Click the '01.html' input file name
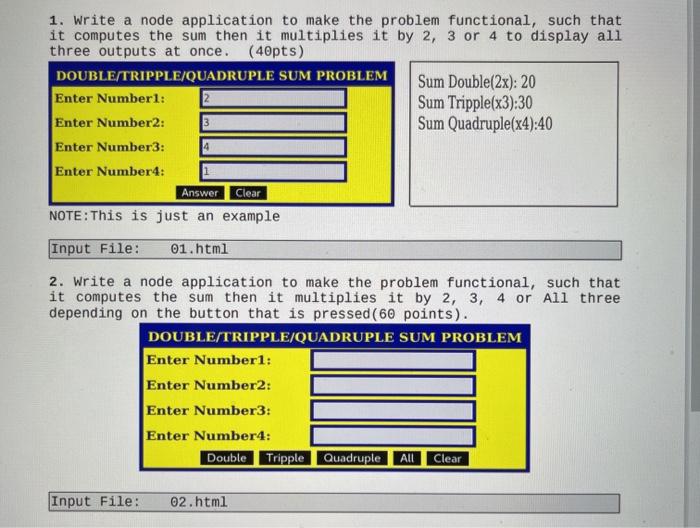This screenshot has width=700, height=528. click(199, 249)
